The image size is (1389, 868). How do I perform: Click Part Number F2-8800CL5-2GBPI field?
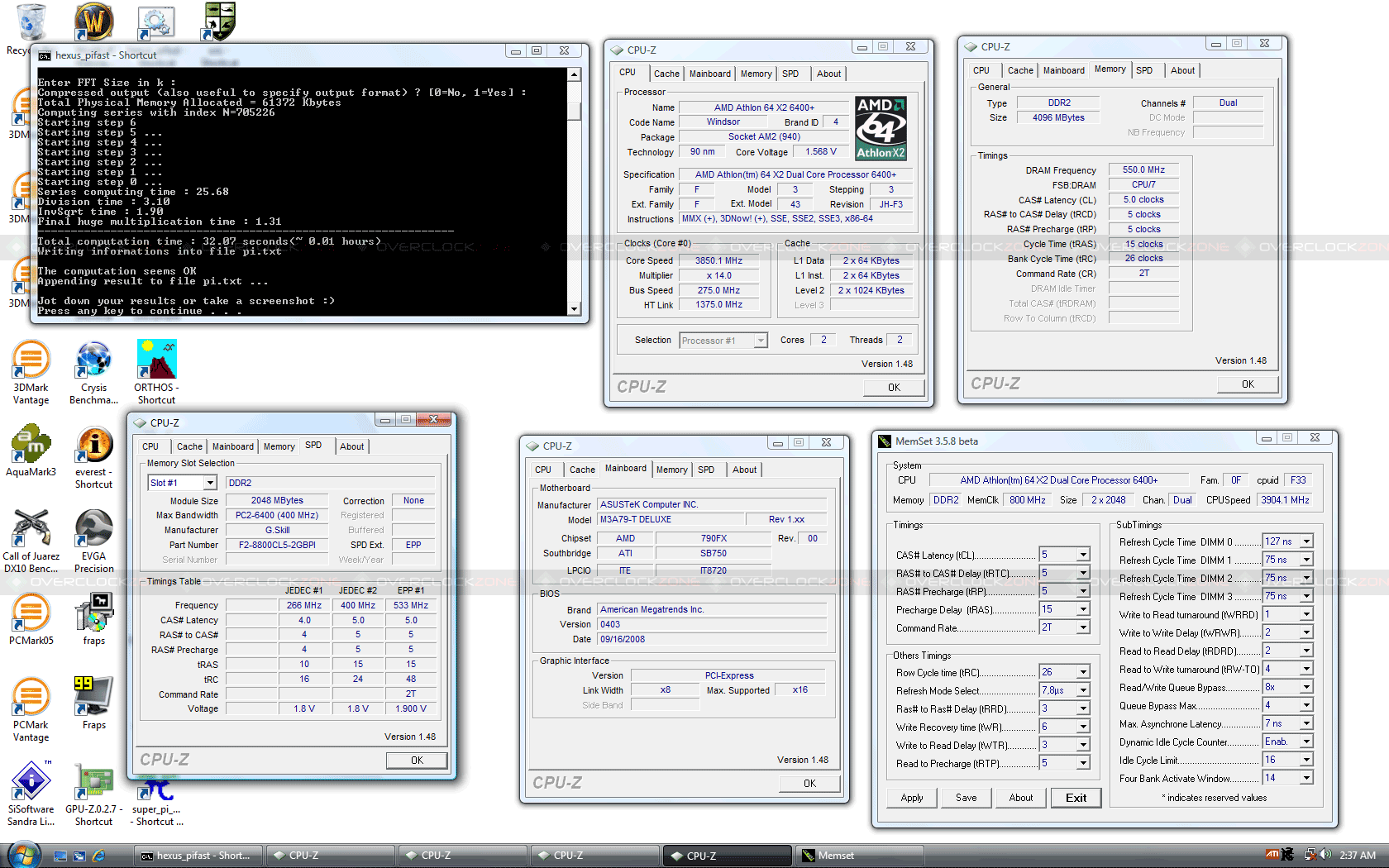(277, 545)
